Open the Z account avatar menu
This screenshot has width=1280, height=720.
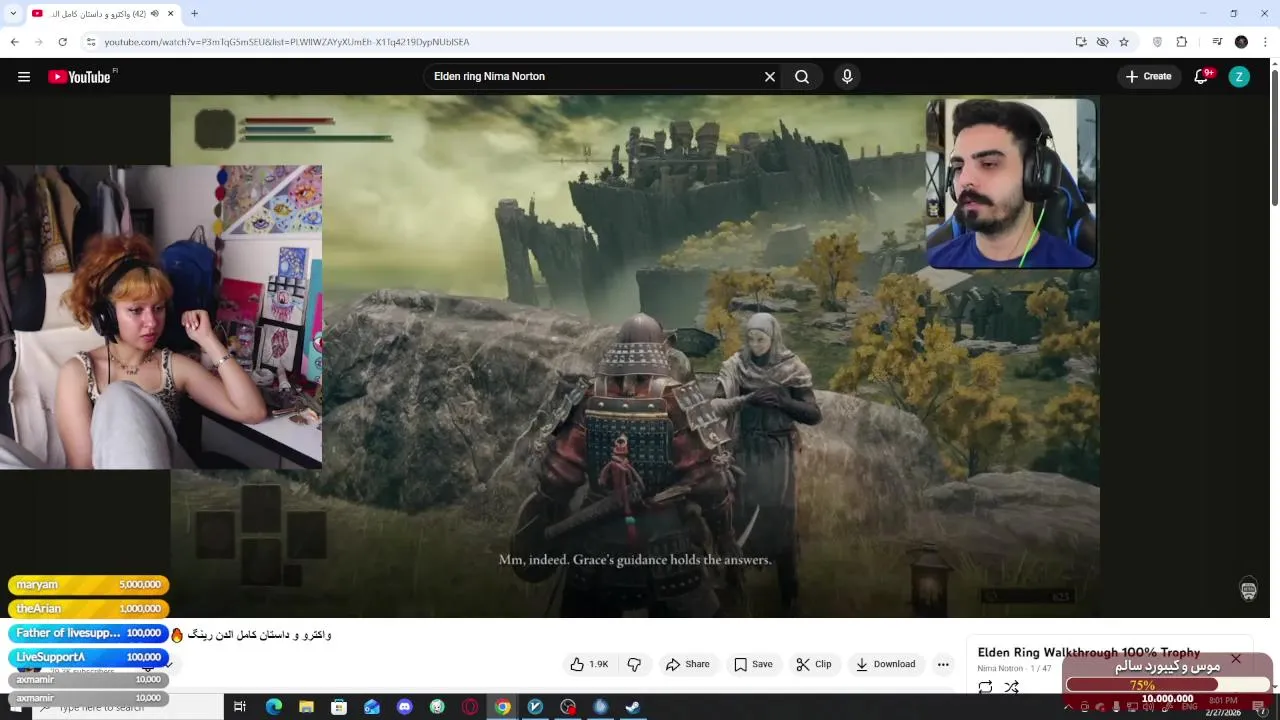pos(1239,77)
